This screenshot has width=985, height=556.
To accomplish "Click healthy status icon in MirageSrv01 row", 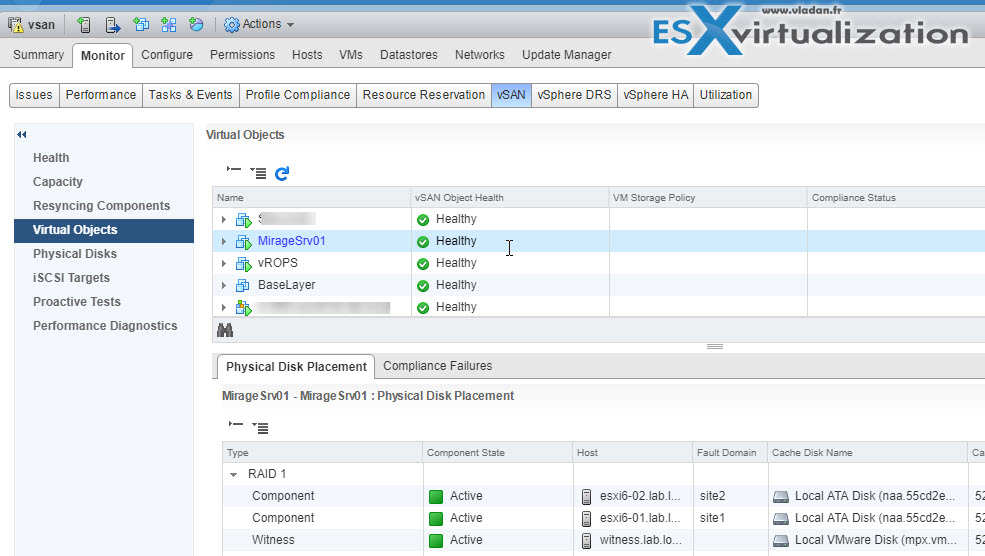I will click(423, 242).
